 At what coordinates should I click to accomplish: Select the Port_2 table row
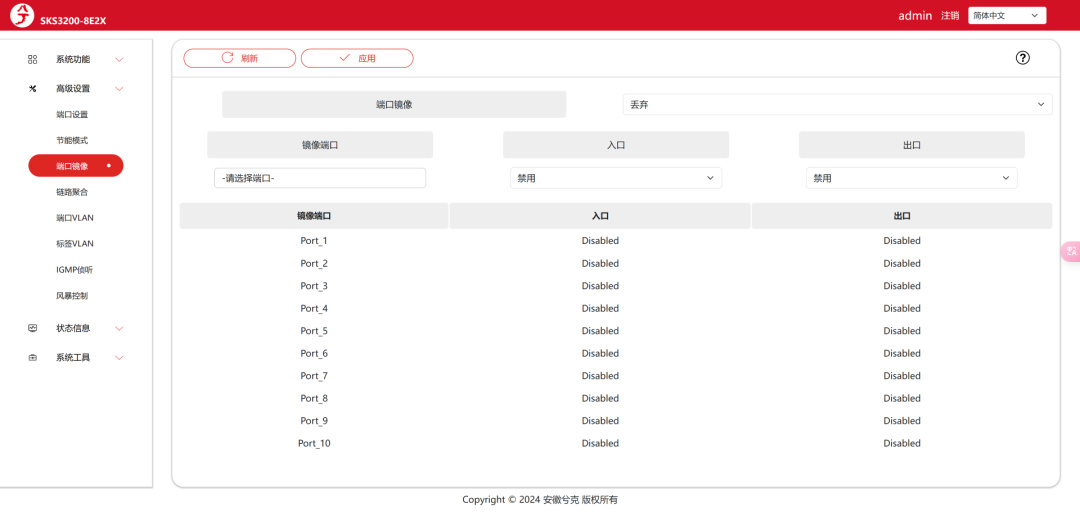pyautogui.click(x=616, y=263)
